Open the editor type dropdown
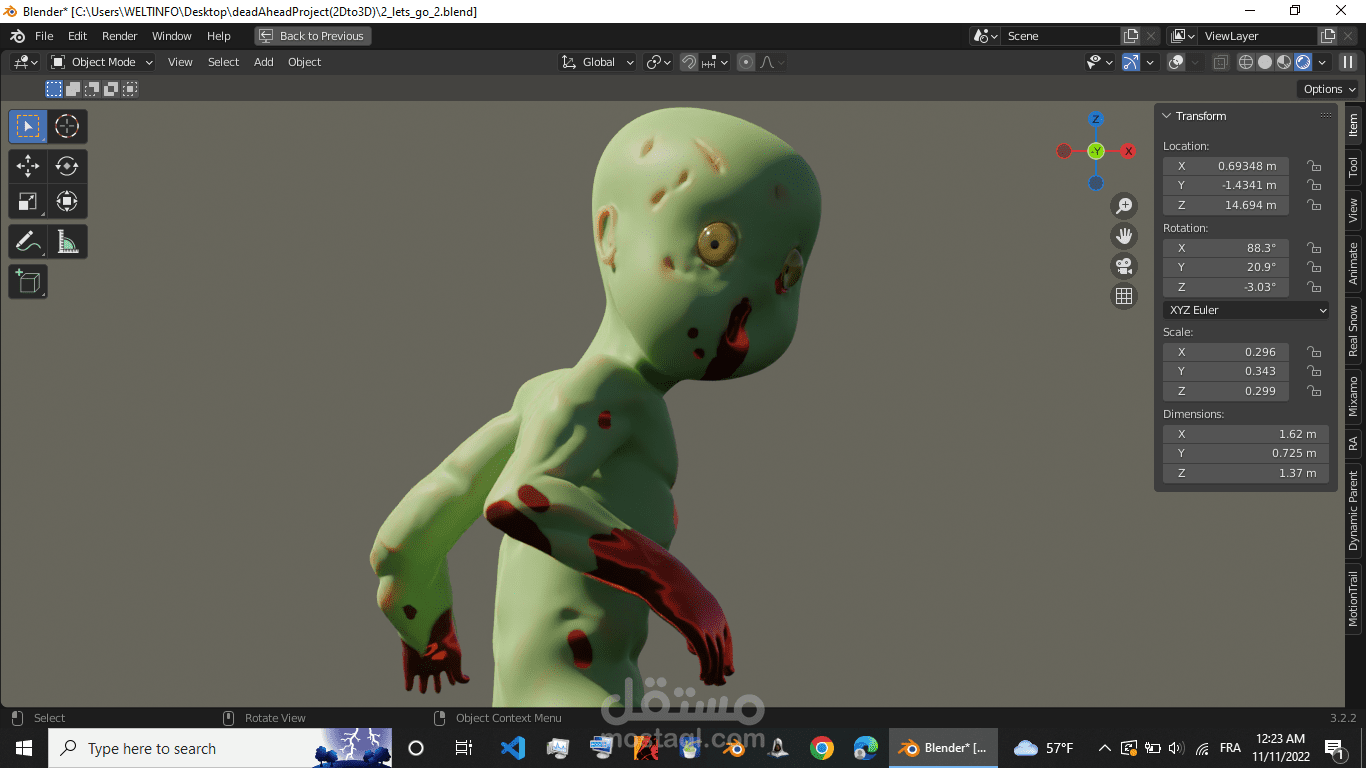The width and height of the screenshot is (1366, 768). point(25,62)
